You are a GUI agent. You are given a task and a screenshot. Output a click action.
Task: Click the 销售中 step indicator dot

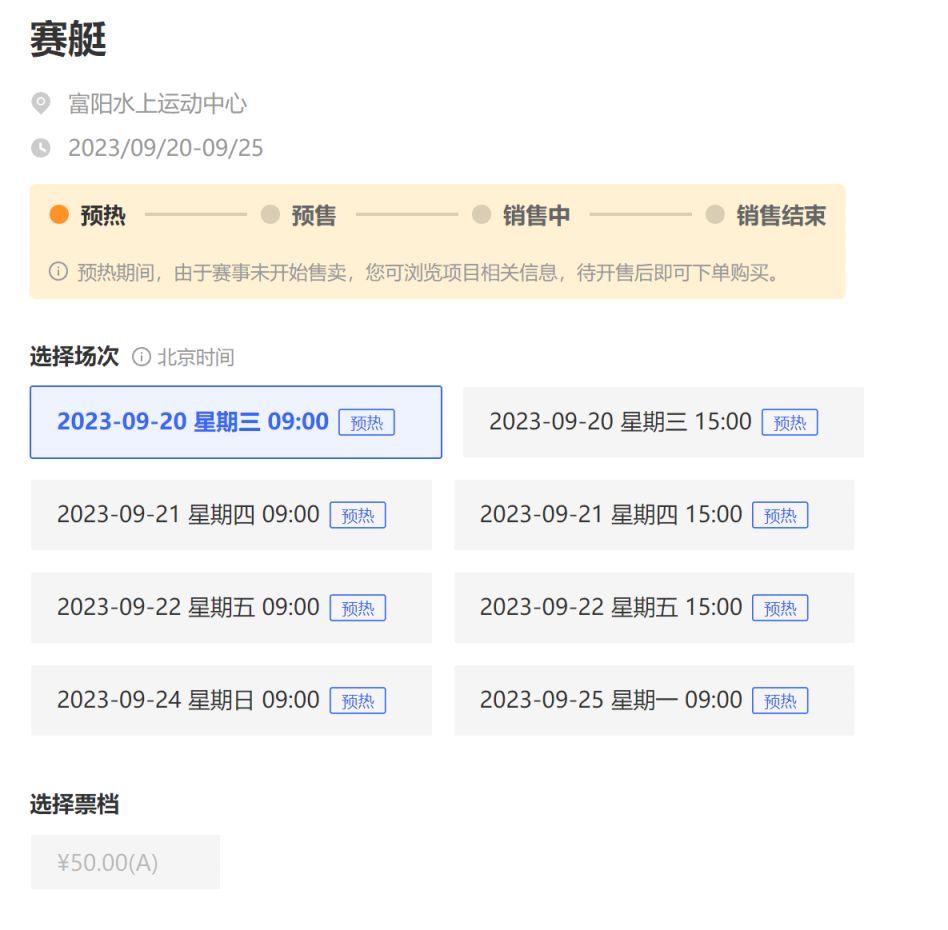[x=481, y=214]
